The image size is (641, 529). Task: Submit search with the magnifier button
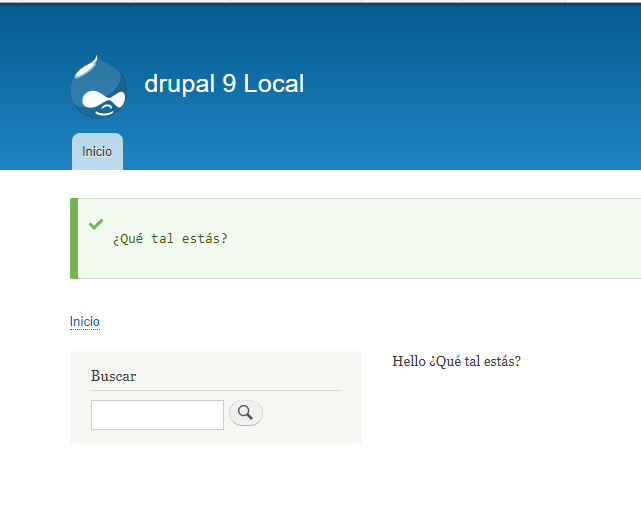[x=246, y=413]
